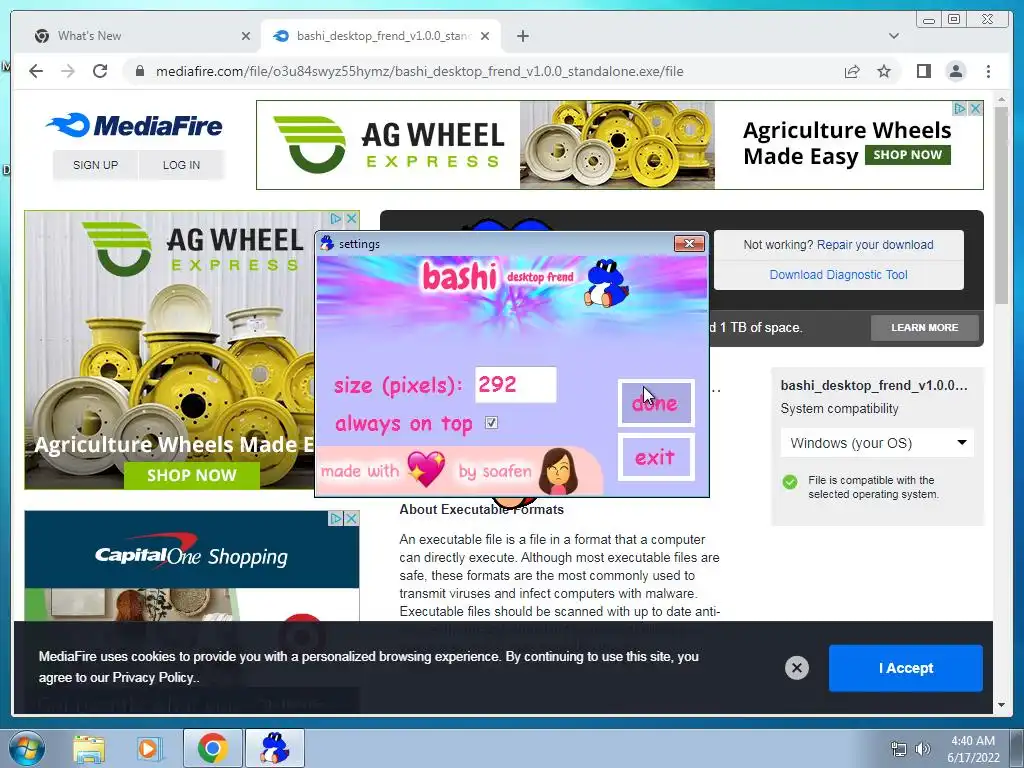Screen dimensions: 1024x768
Task: Open the Chrome profile menu
Action: (x=956, y=71)
